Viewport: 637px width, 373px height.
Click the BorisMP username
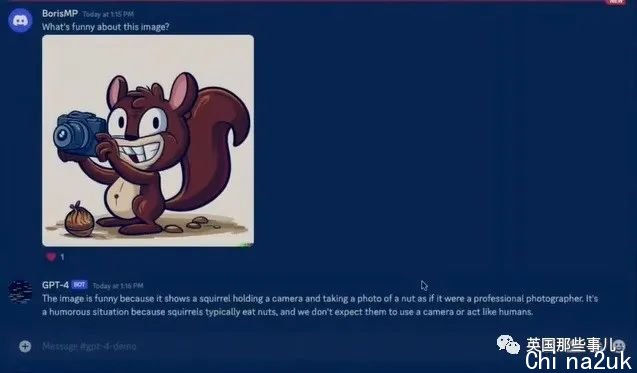[x=60, y=13]
